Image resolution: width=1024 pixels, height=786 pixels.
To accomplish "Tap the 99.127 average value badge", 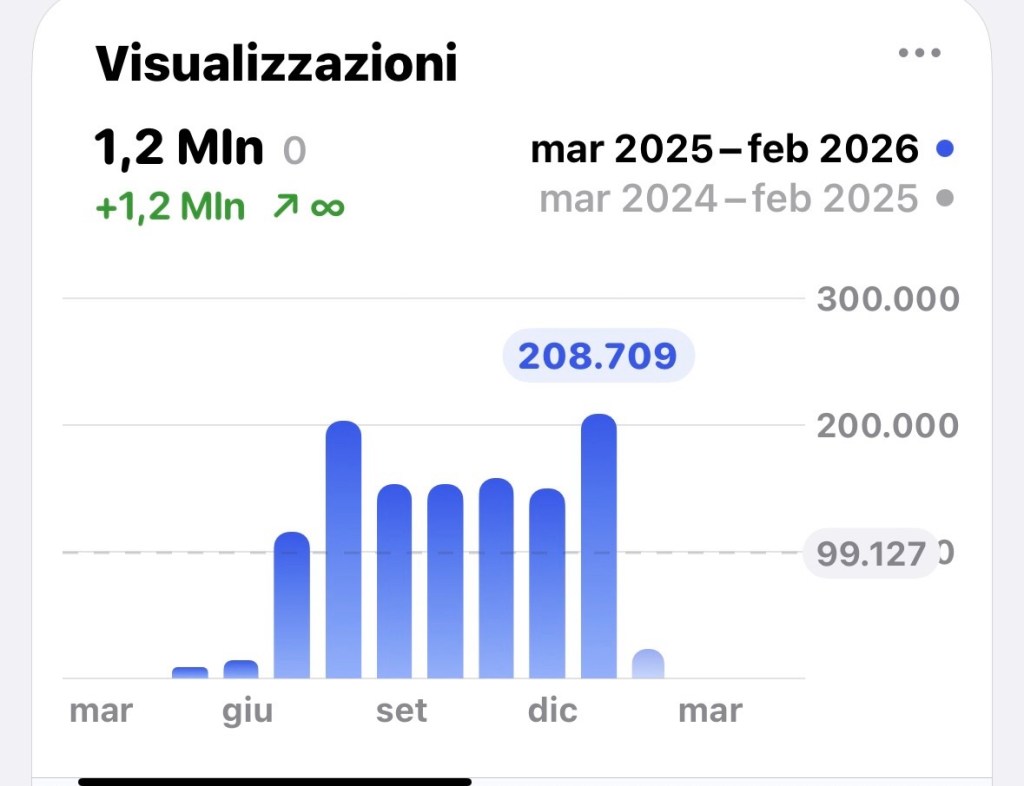I will click(871, 554).
